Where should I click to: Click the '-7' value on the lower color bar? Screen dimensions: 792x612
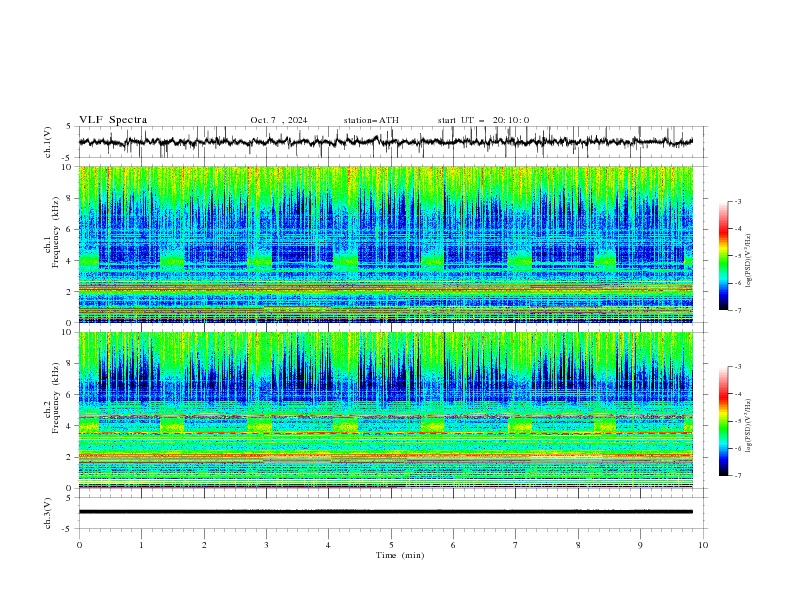[x=737, y=475]
